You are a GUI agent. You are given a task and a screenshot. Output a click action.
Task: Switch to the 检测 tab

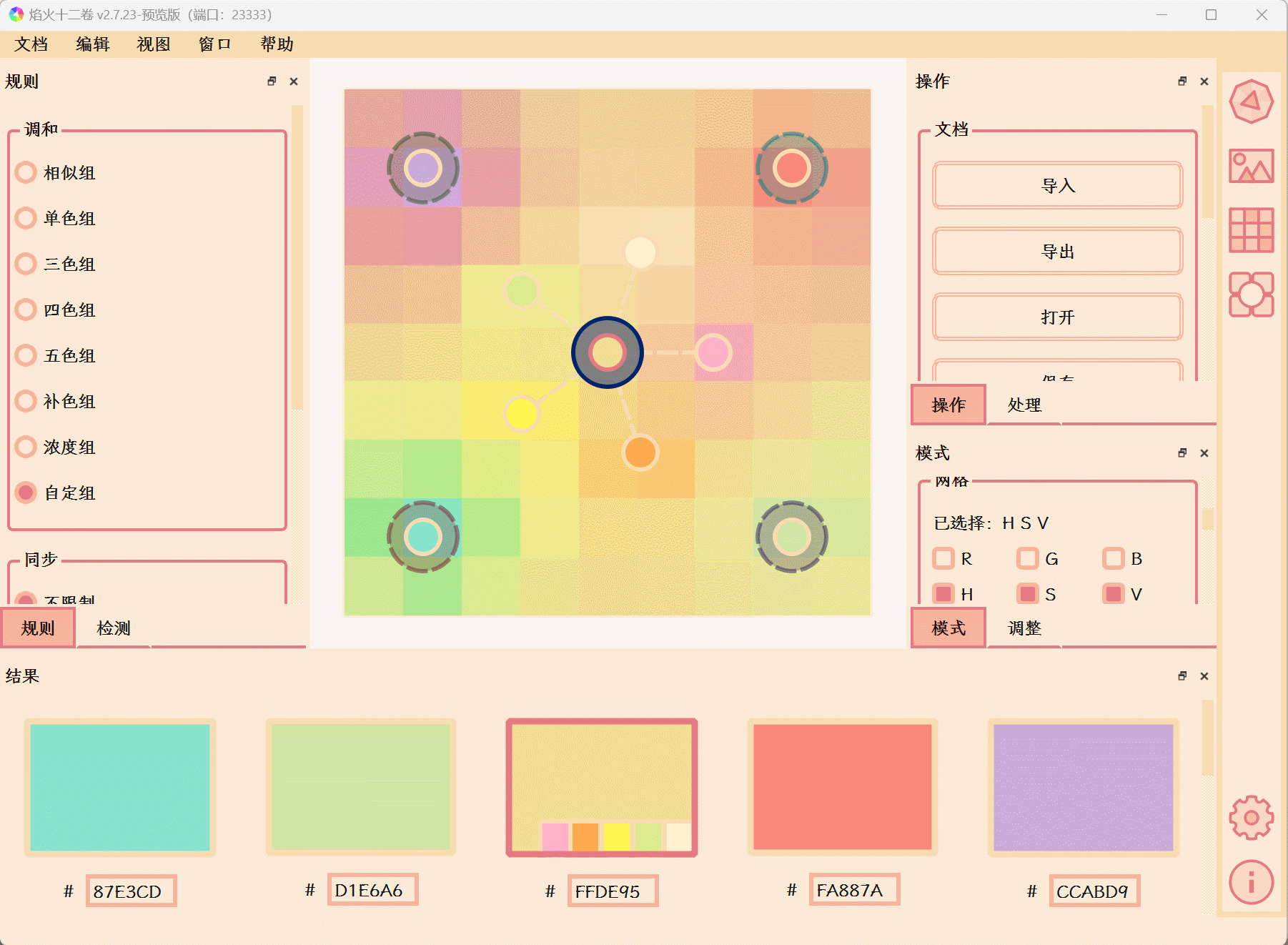point(114,628)
